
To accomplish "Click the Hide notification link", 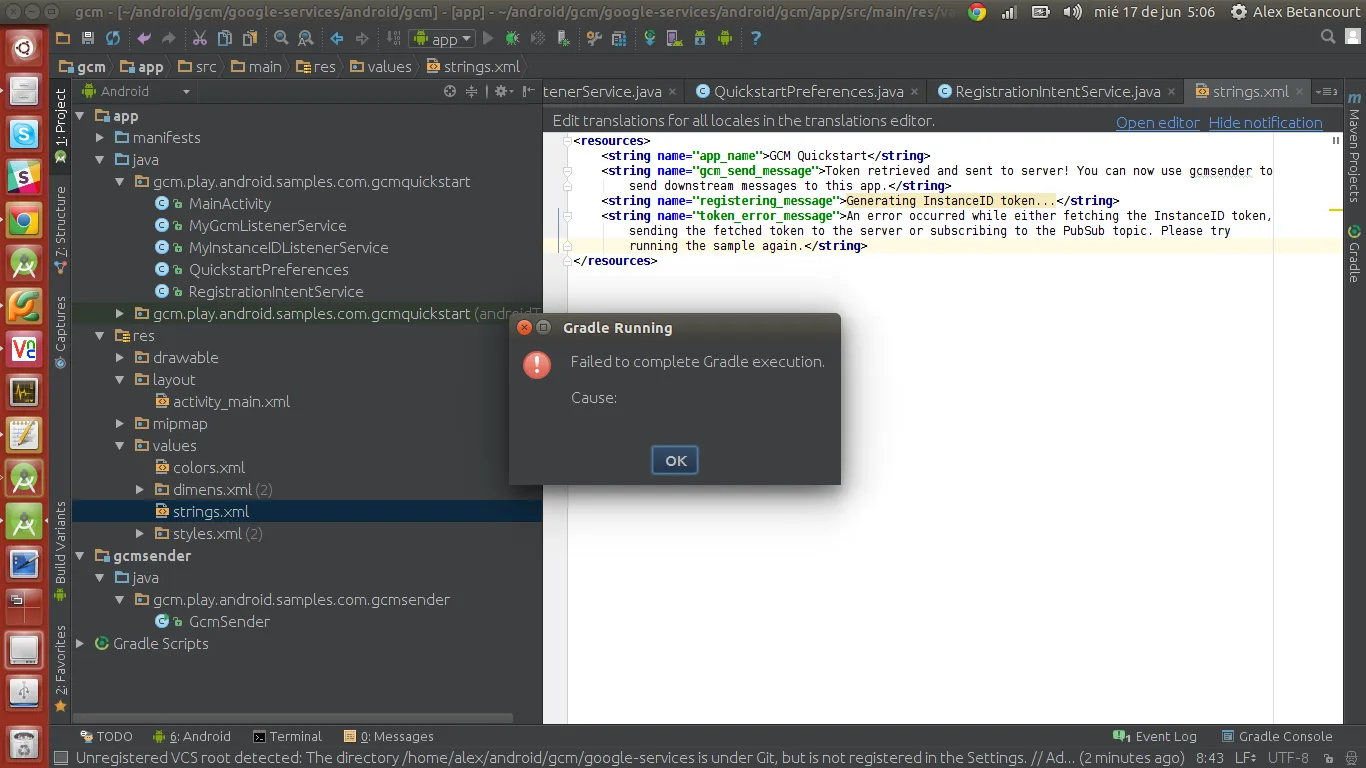I will 1265,122.
